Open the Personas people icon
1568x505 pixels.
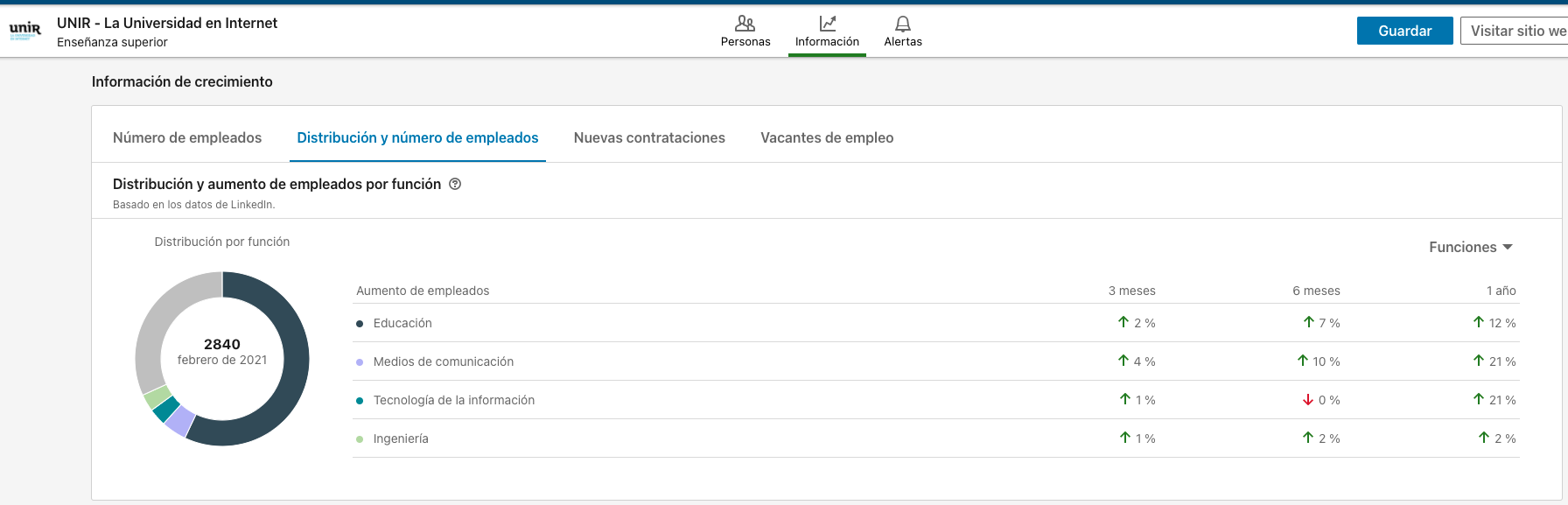point(745,24)
